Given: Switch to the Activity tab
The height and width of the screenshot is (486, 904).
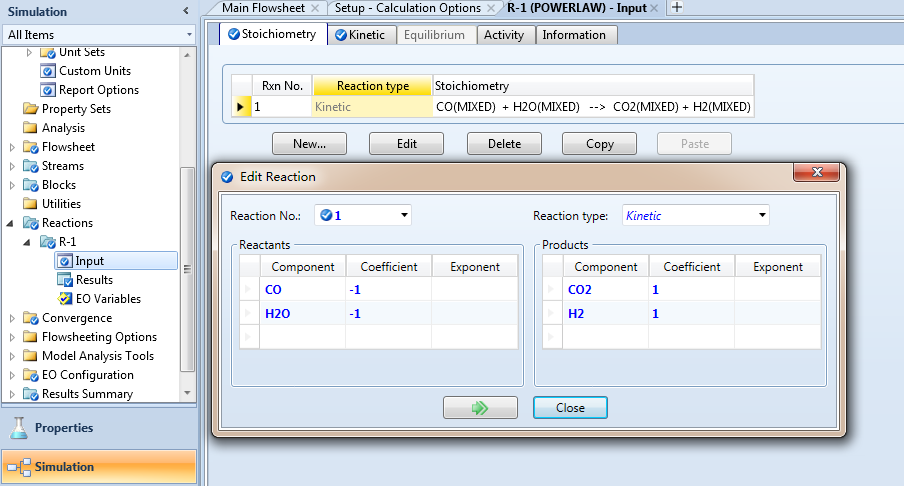Looking at the screenshot, I should pyautogui.click(x=504, y=35).
